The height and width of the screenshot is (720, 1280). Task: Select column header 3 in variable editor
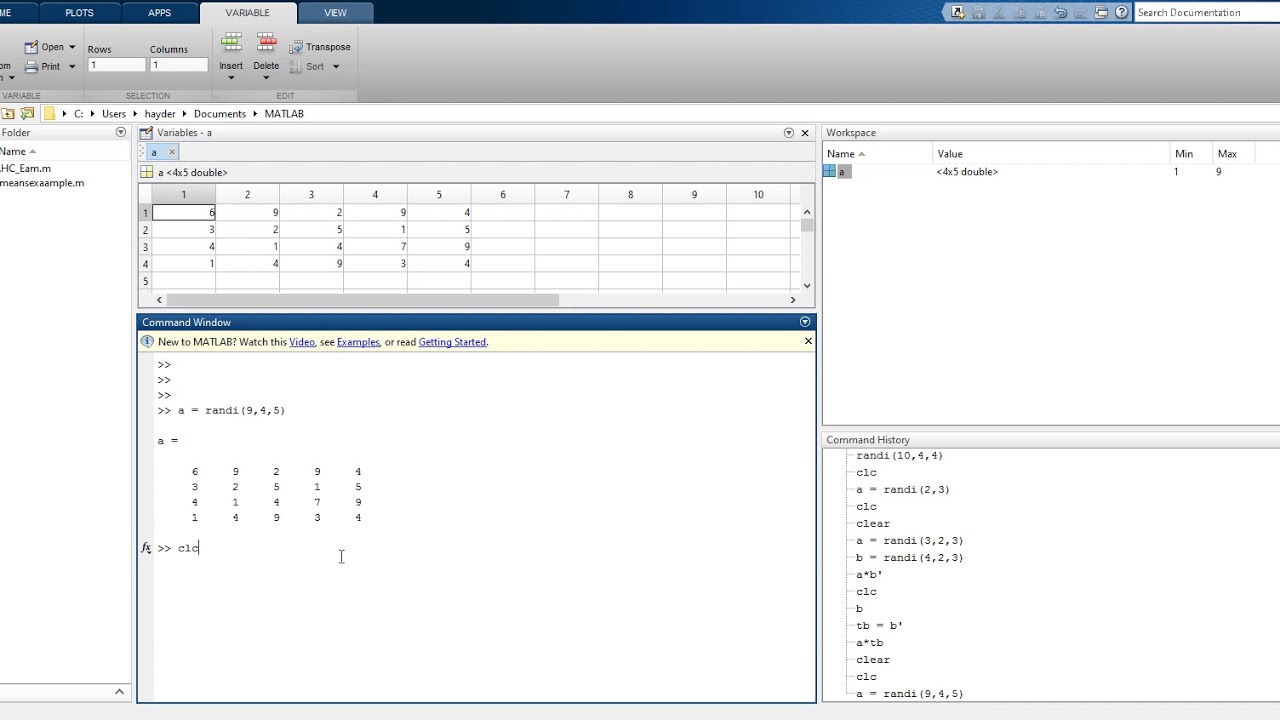coord(311,195)
